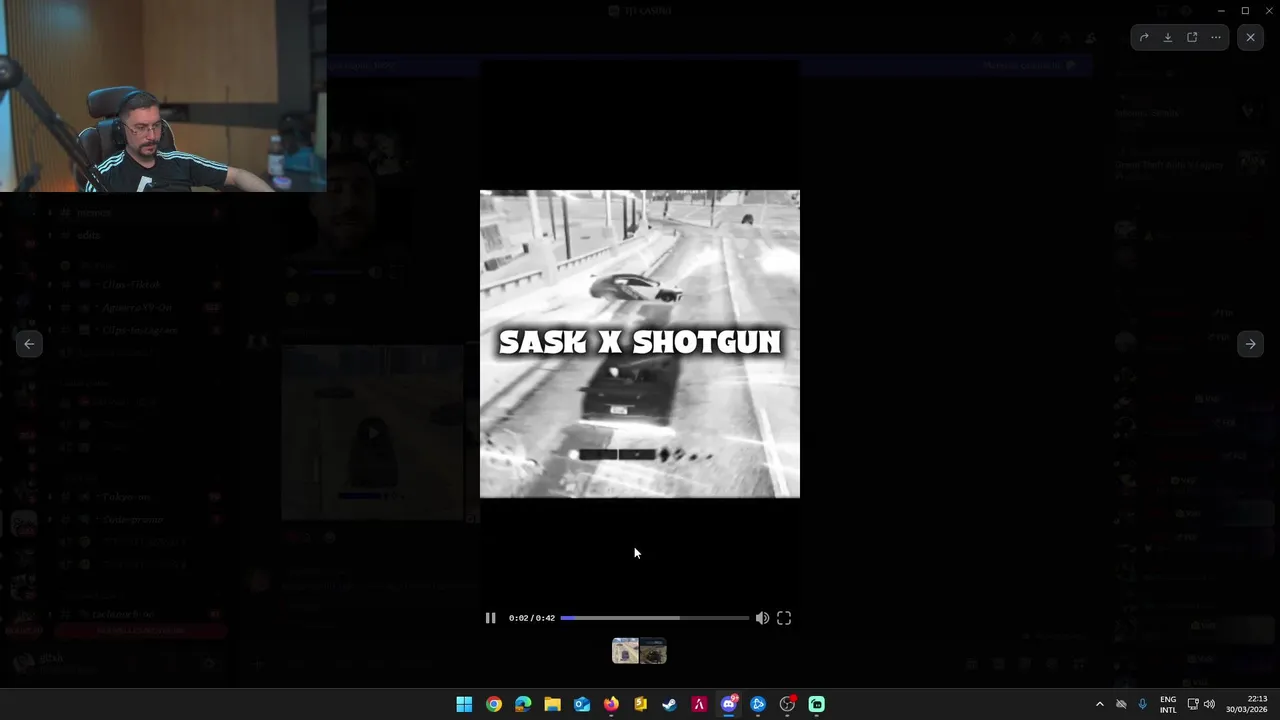
Task: Mute the video using the speaker icon
Action: tap(762, 618)
